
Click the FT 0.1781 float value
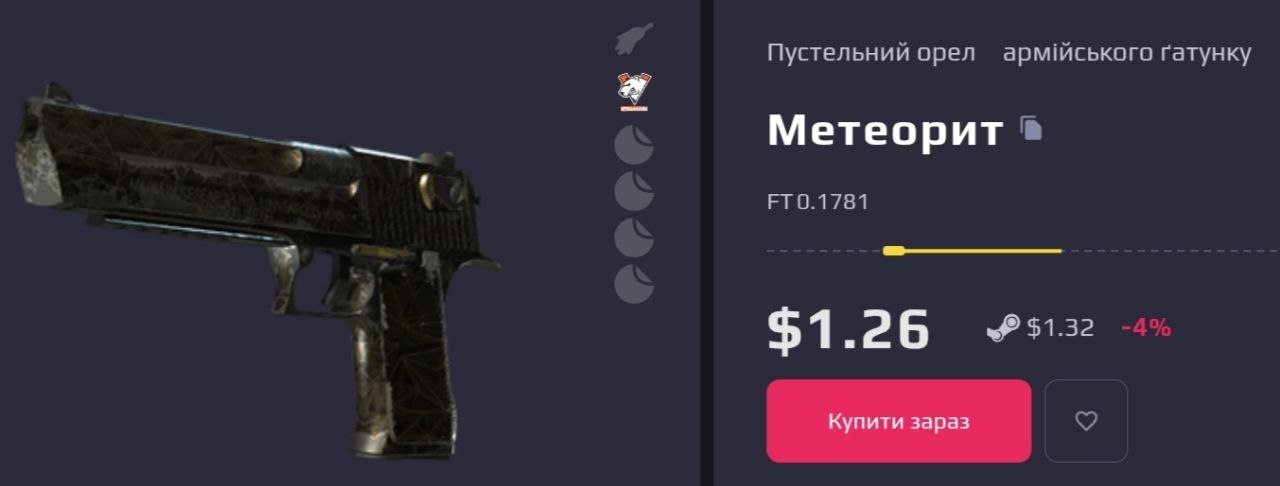(818, 202)
